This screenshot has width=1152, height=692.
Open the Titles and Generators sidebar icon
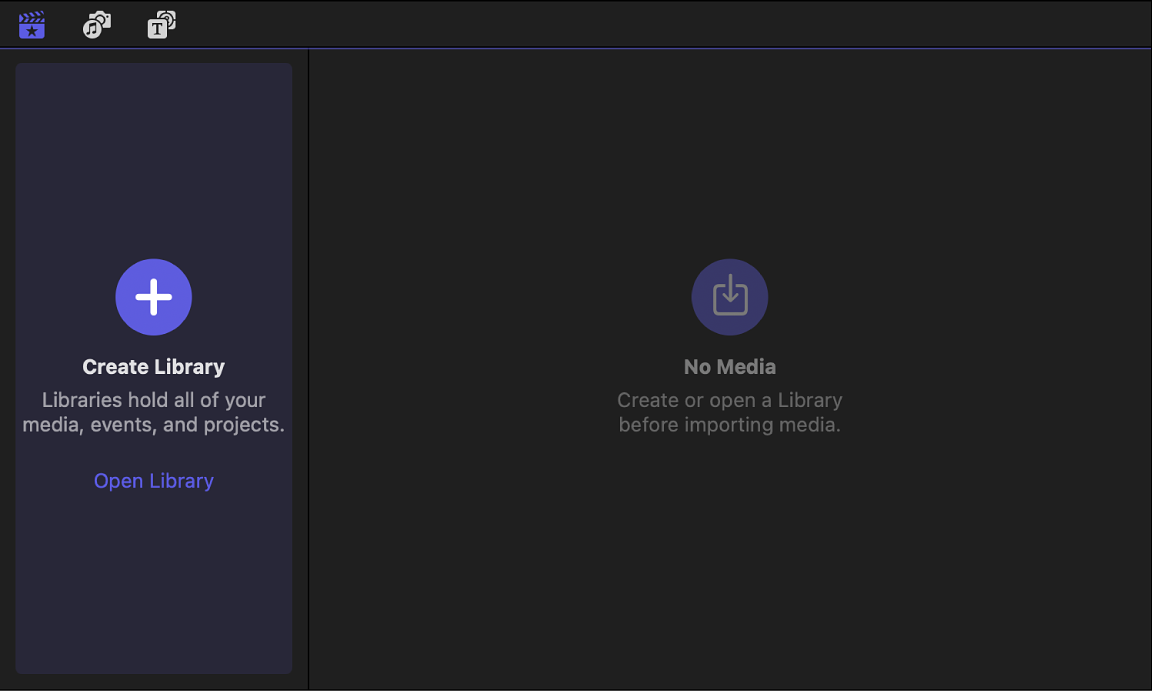click(160, 24)
